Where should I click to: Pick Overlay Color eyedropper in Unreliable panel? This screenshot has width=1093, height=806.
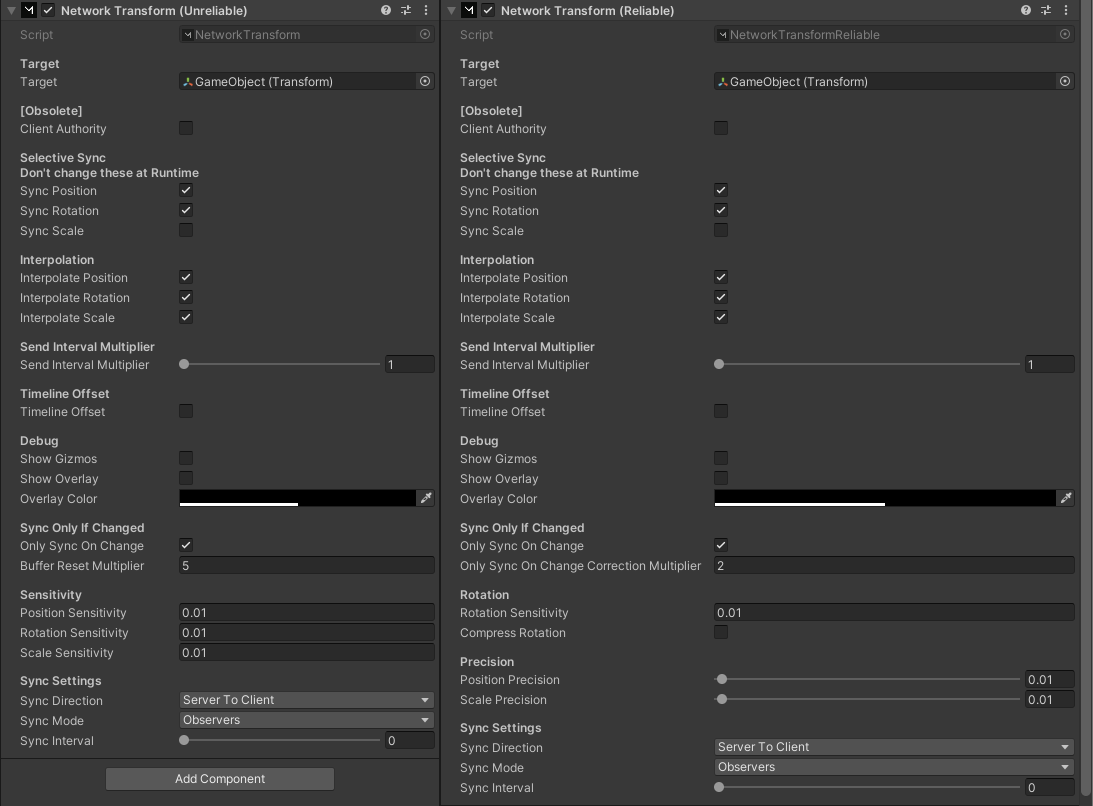coord(425,498)
